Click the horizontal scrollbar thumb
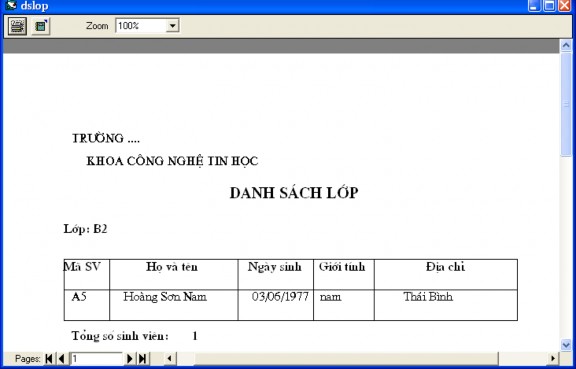576x369 pixels. (346, 358)
